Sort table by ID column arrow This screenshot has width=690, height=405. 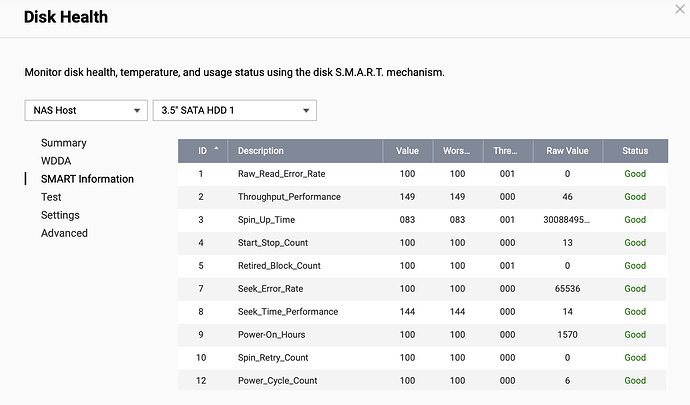click(x=216, y=151)
